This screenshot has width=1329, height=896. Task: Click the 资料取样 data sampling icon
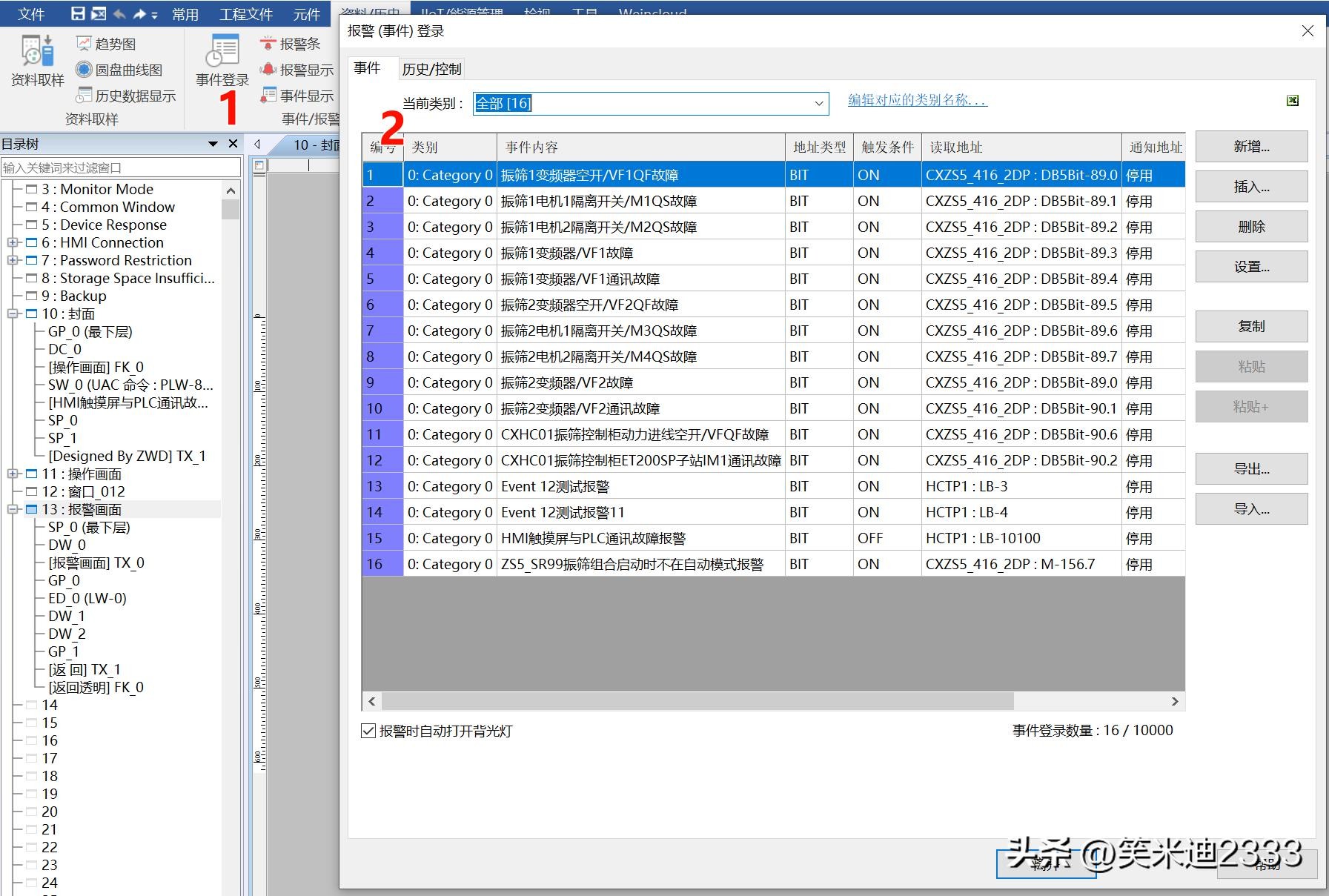(37, 52)
